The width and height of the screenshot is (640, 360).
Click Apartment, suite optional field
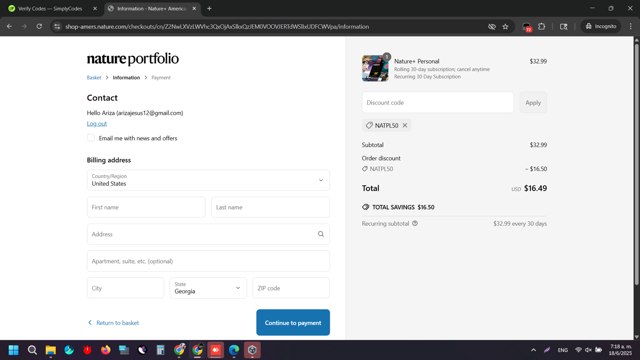pos(208,261)
